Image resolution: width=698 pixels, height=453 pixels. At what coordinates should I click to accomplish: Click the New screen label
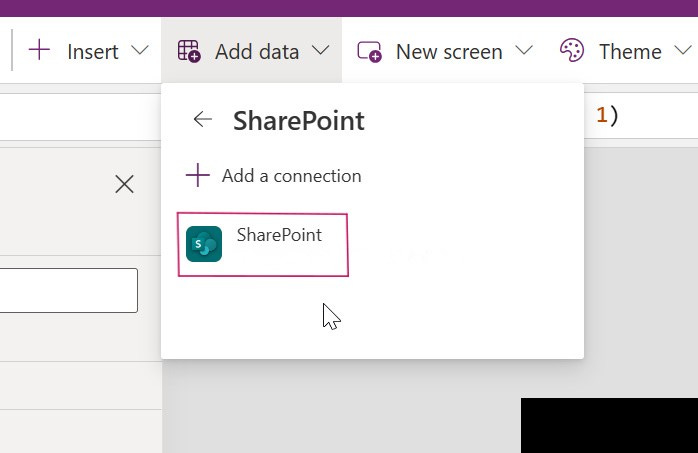[x=449, y=52]
